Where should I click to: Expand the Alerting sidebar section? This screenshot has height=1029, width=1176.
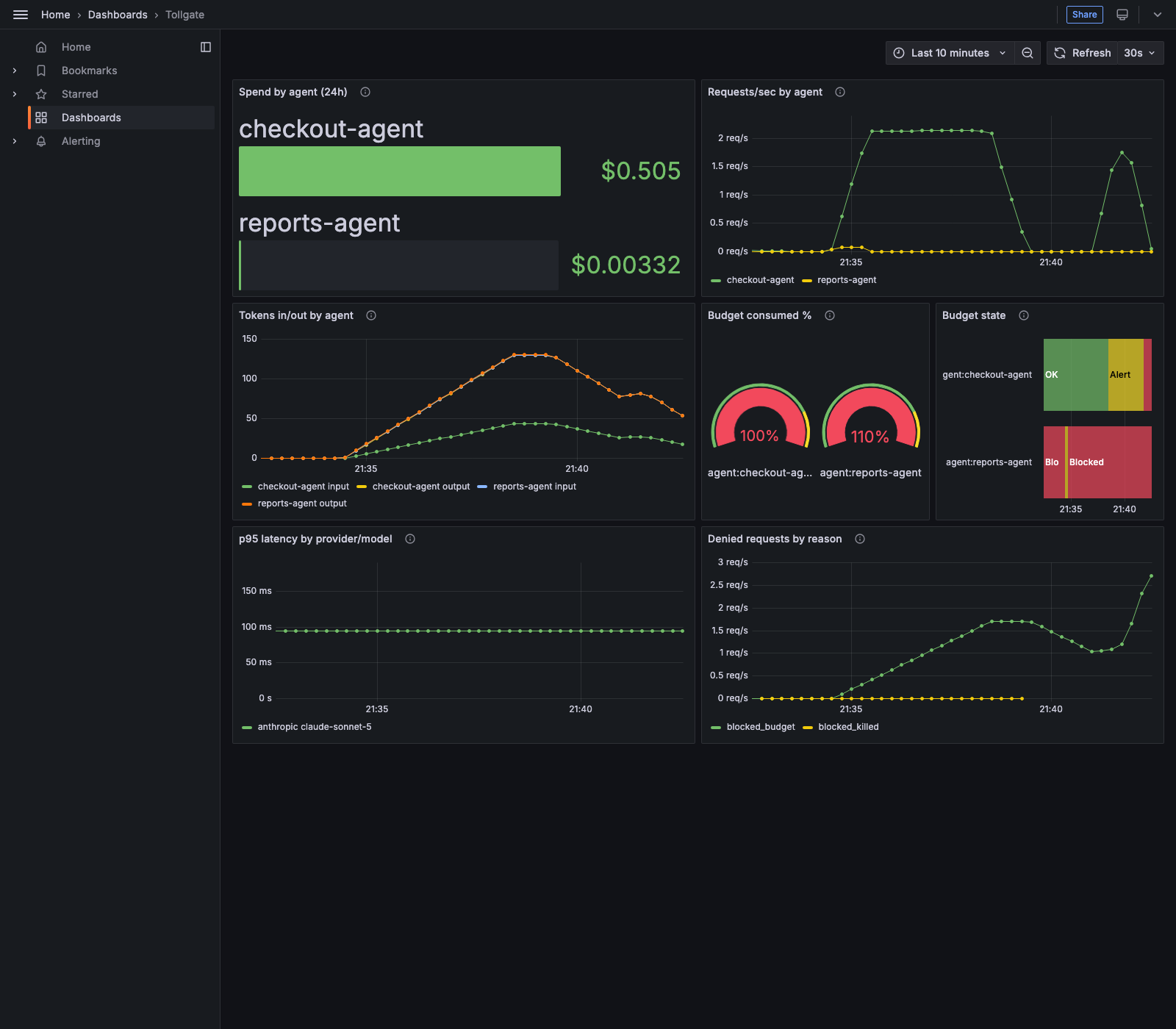point(15,141)
